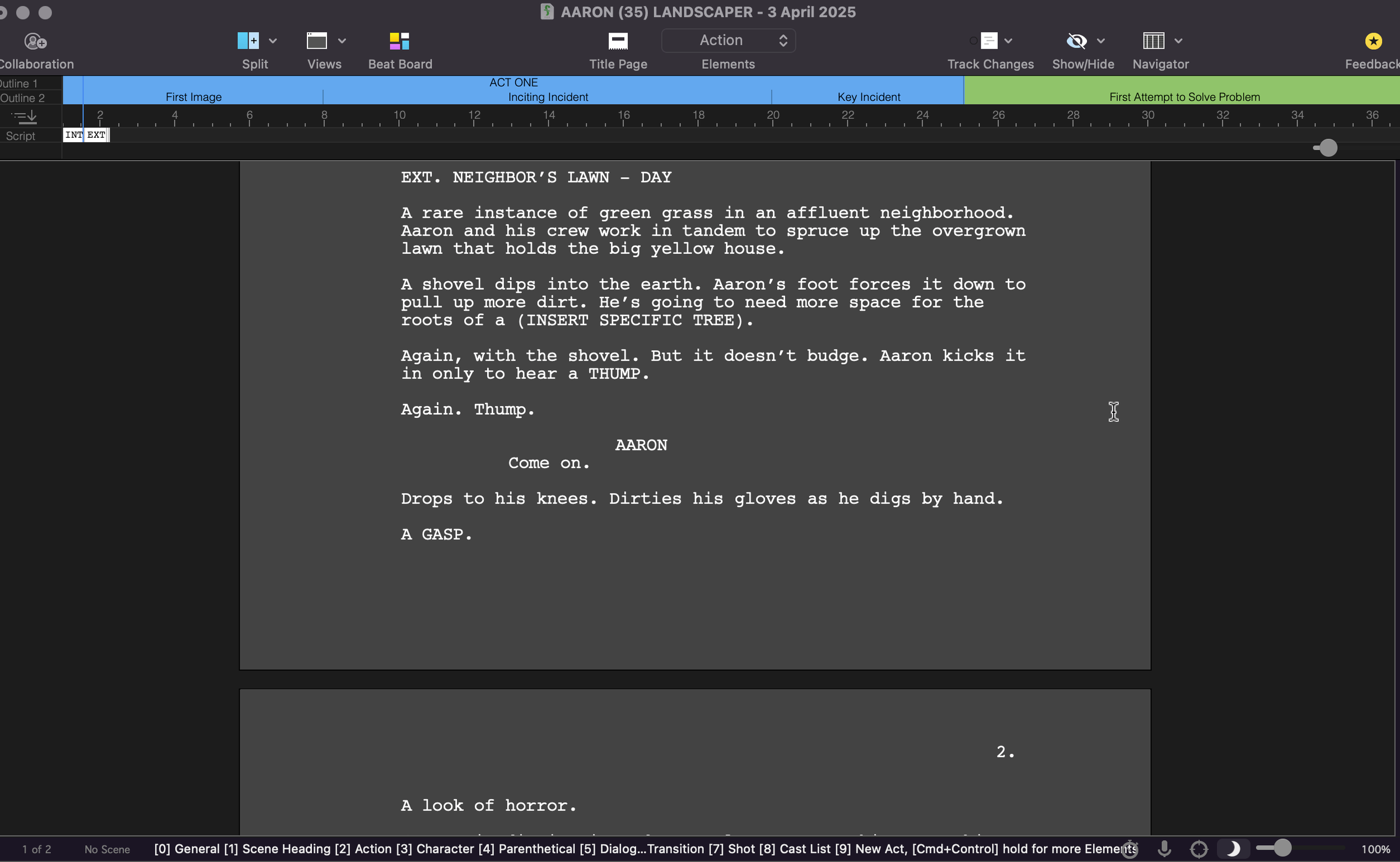Screen dimensions: 1400x862
Task: Select the Inciting Incident outline segment
Action: pos(547,97)
